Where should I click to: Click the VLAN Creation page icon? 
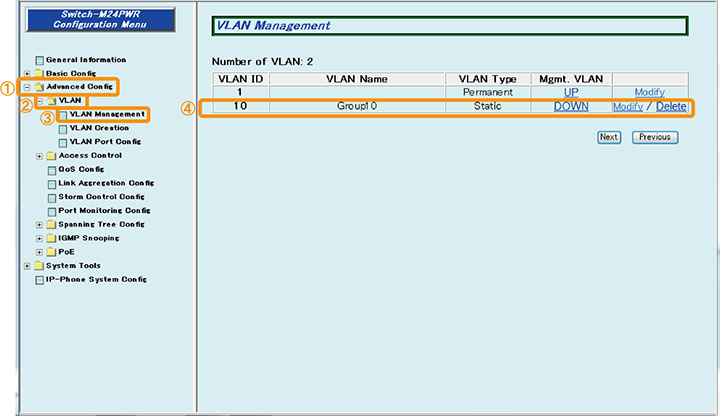point(63,129)
